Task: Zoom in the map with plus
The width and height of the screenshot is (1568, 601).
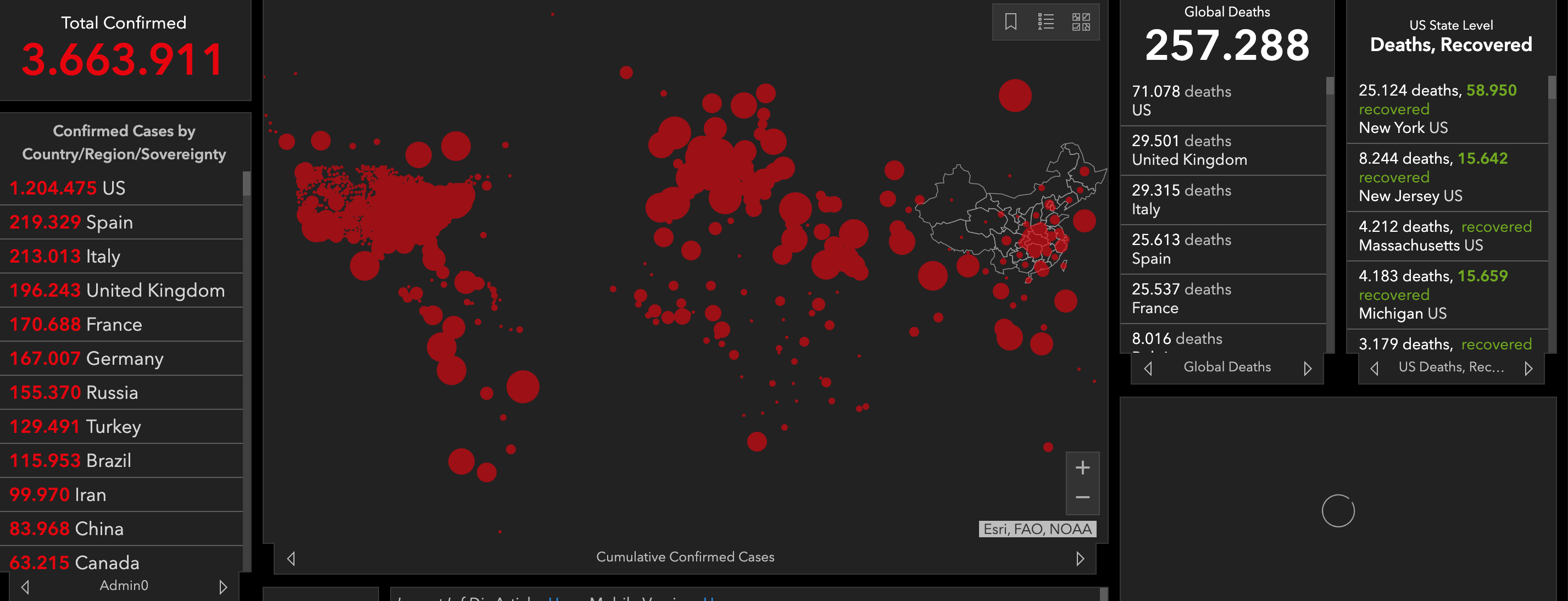Action: pos(1082,468)
